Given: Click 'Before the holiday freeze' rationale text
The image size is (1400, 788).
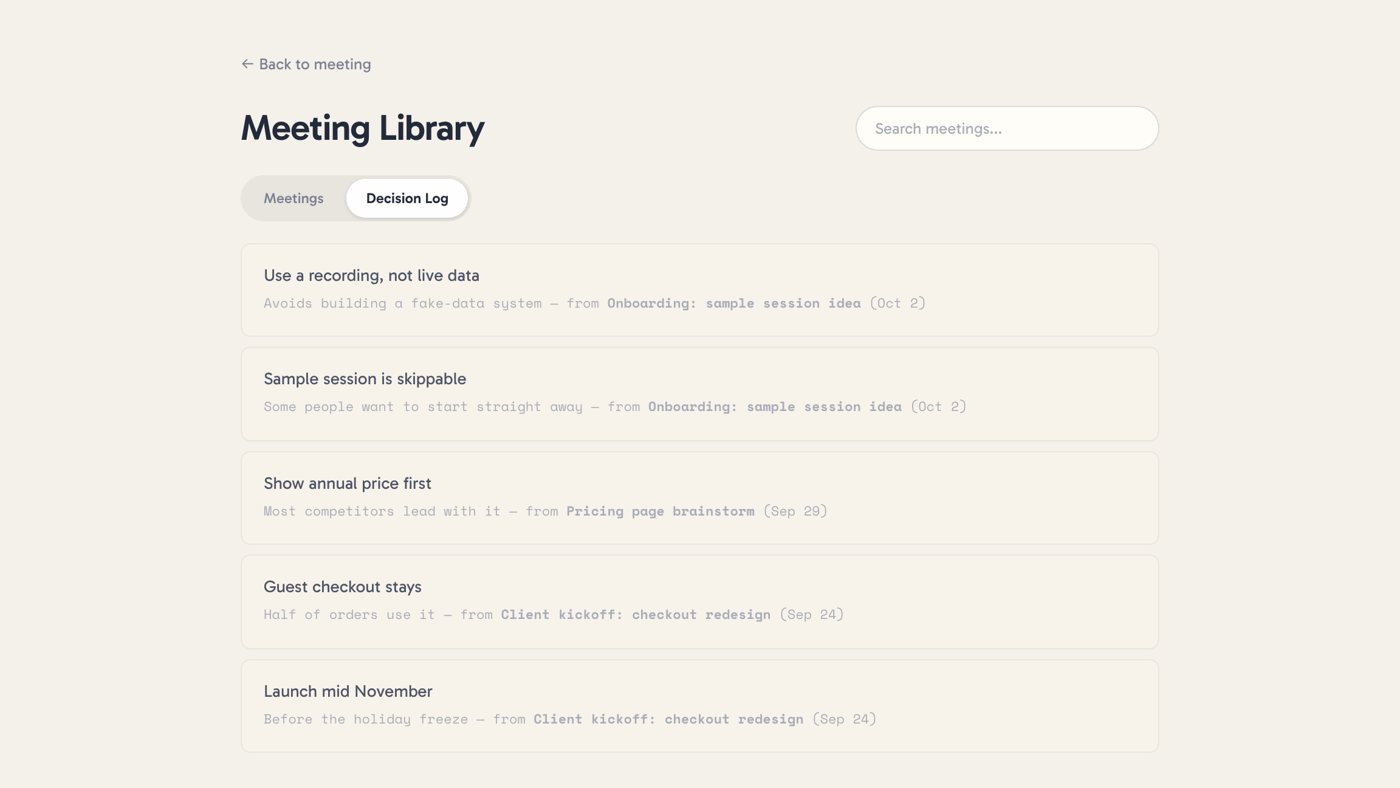Looking at the screenshot, I should 366,719.
